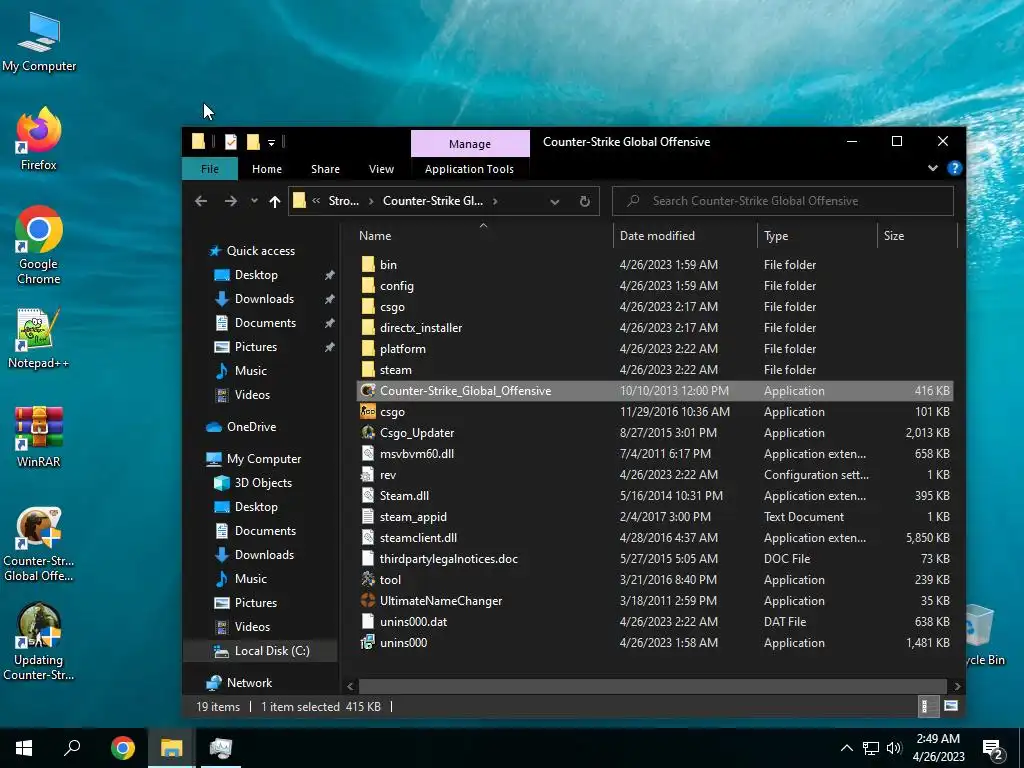The image size is (1024, 768).
Task: Select thirdpartylegalnotices.doc file
Action: tap(655, 558)
